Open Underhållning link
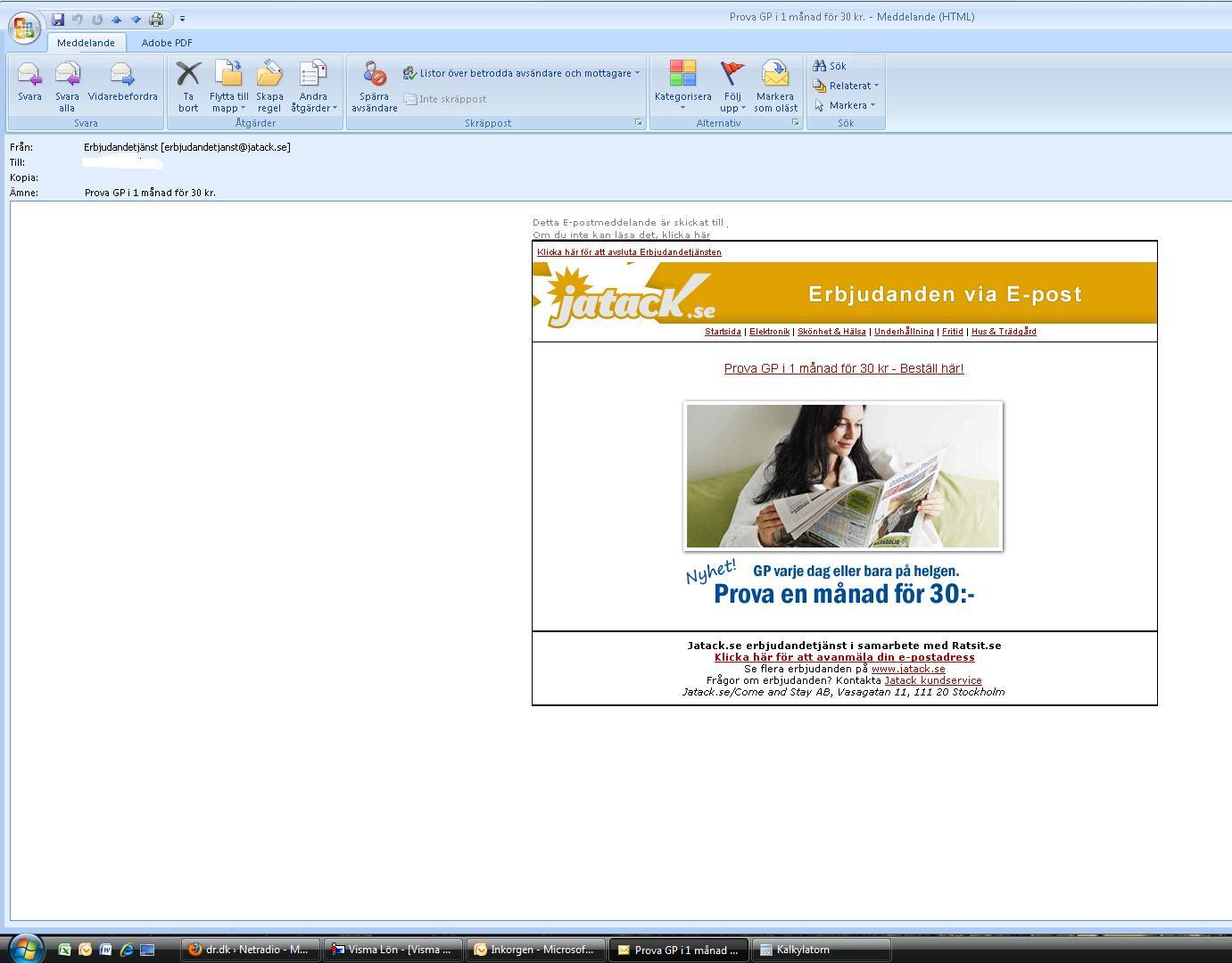Screen dimensions: 1232x963 tap(904, 332)
